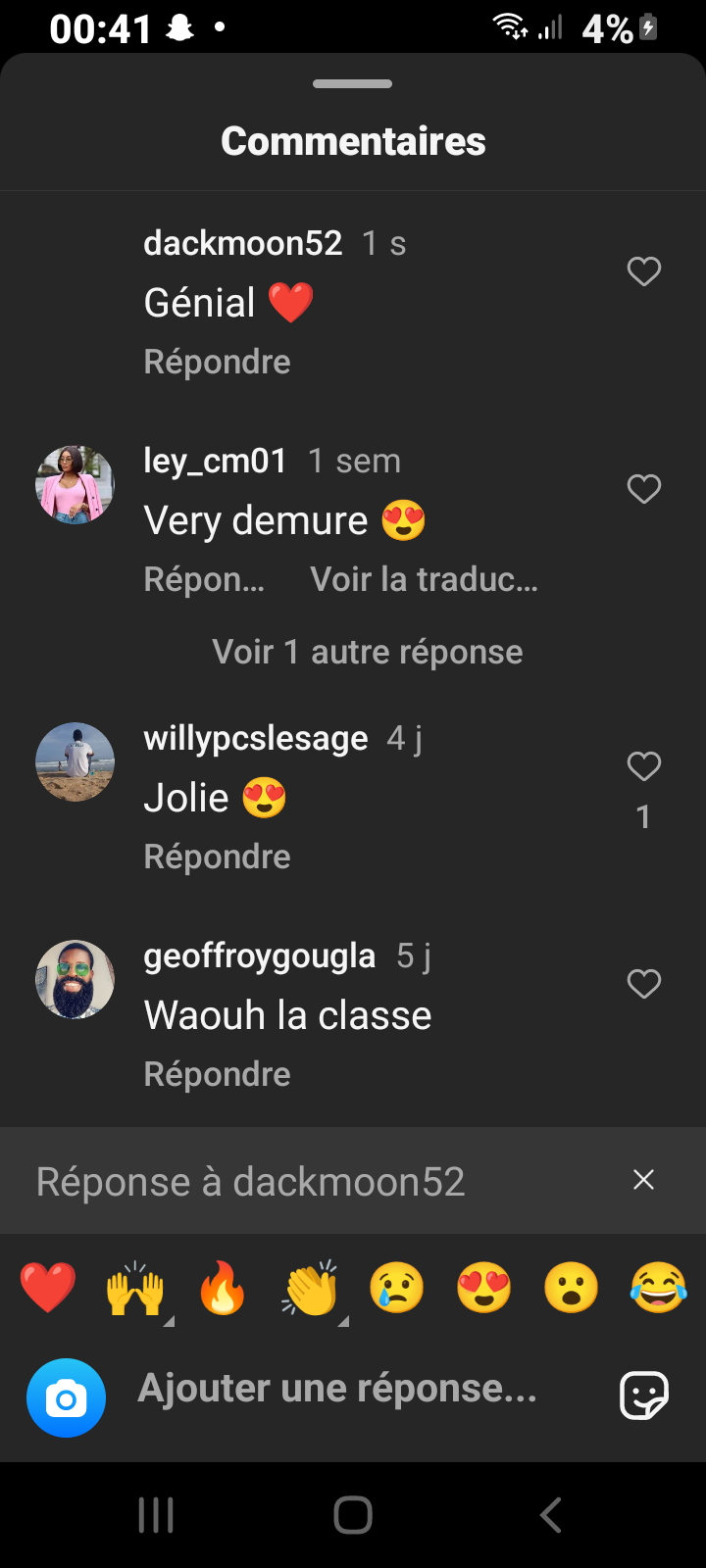Tap "Voir la traduc..." on ley_cm01's comment

[x=425, y=580]
